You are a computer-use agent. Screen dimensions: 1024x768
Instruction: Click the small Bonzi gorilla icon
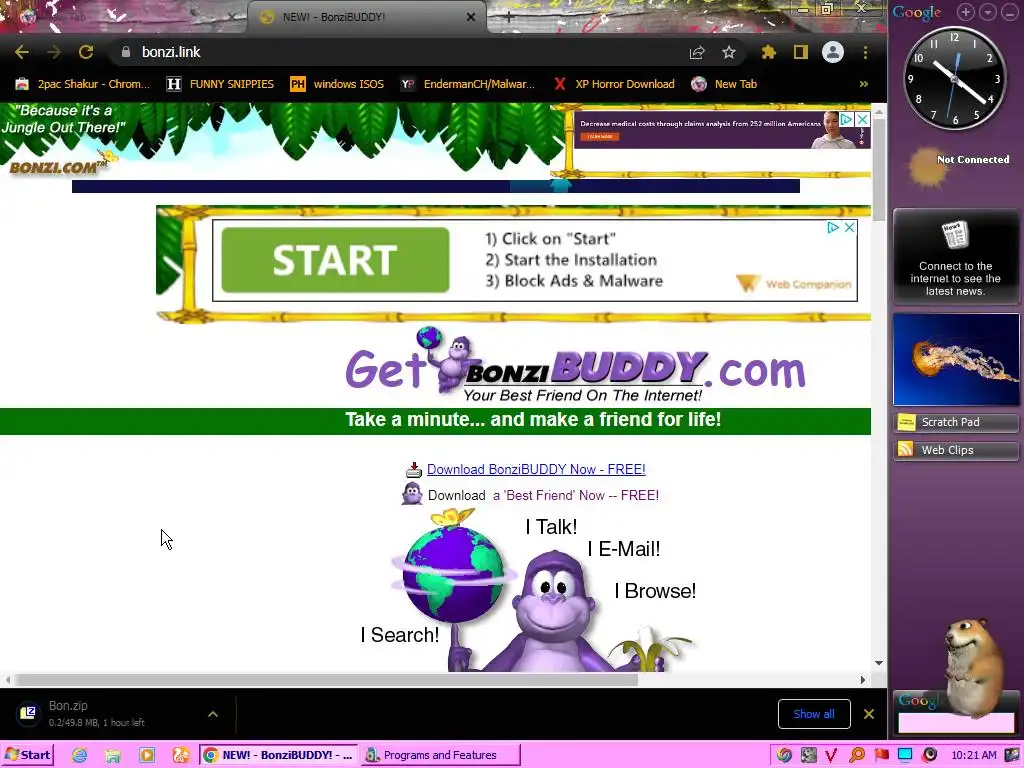(412, 494)
